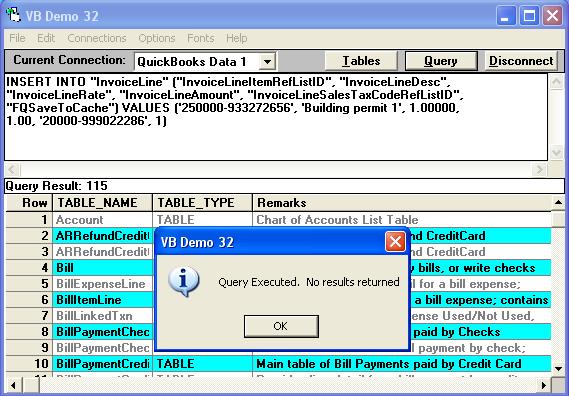
Task: Open the Connections menu
Action: (97, 38)
